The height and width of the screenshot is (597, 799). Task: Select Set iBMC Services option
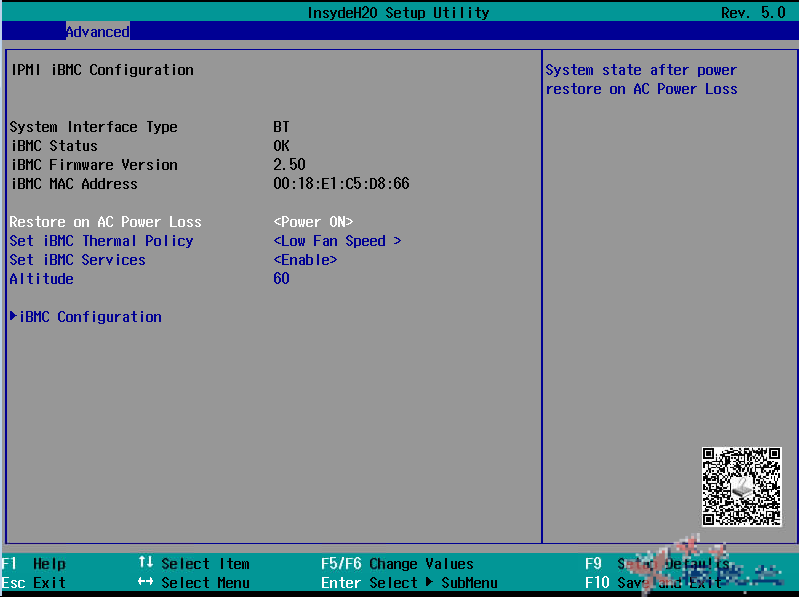77,260
